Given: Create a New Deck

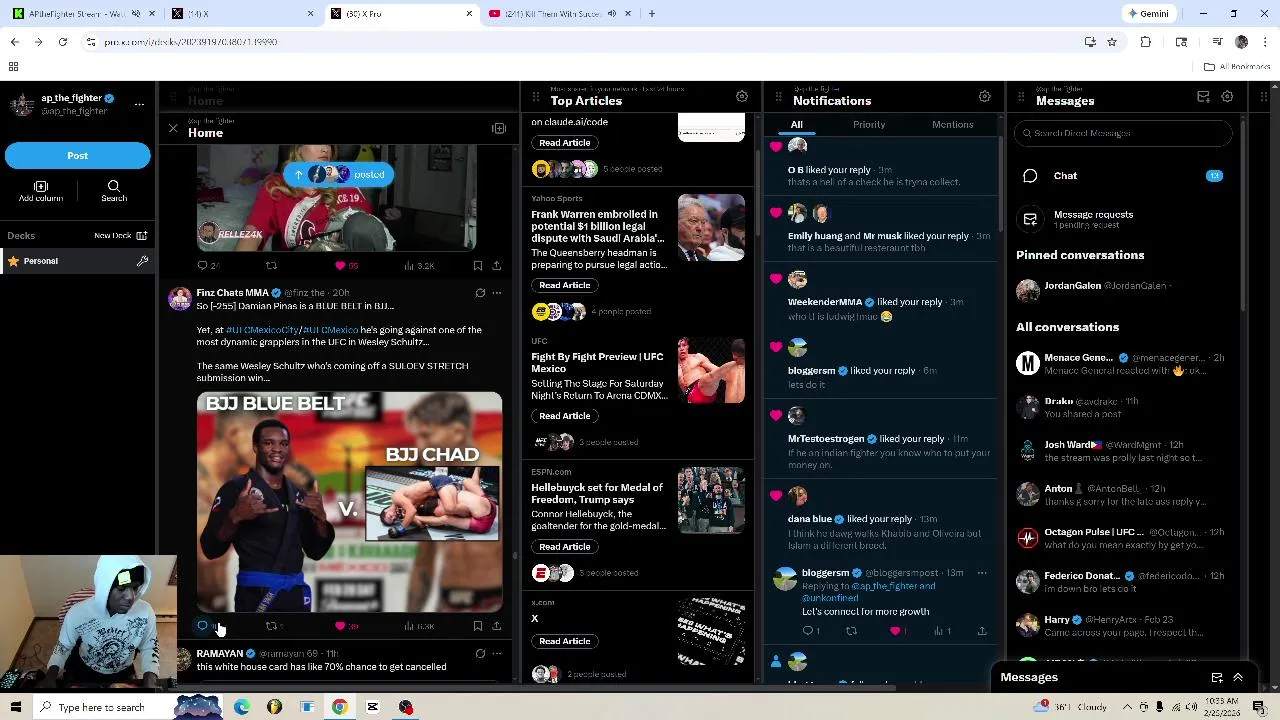Looking at the screenshot, I should tap(120, 235).
